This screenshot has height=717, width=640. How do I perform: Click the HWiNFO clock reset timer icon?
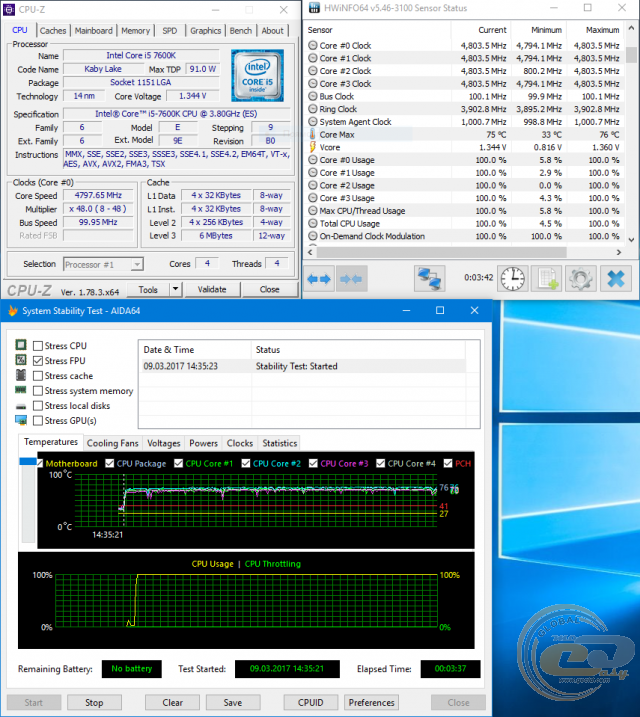point(512,278)
